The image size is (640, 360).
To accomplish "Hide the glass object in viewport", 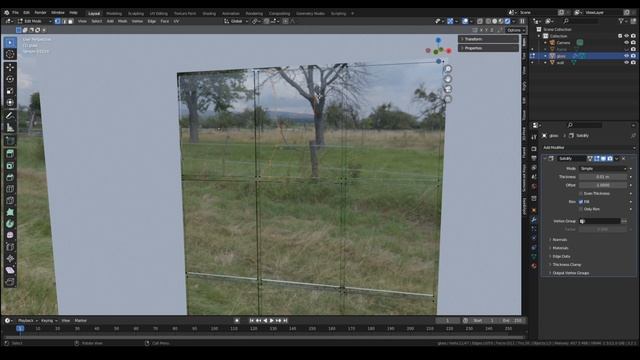I will click(627, 56).
